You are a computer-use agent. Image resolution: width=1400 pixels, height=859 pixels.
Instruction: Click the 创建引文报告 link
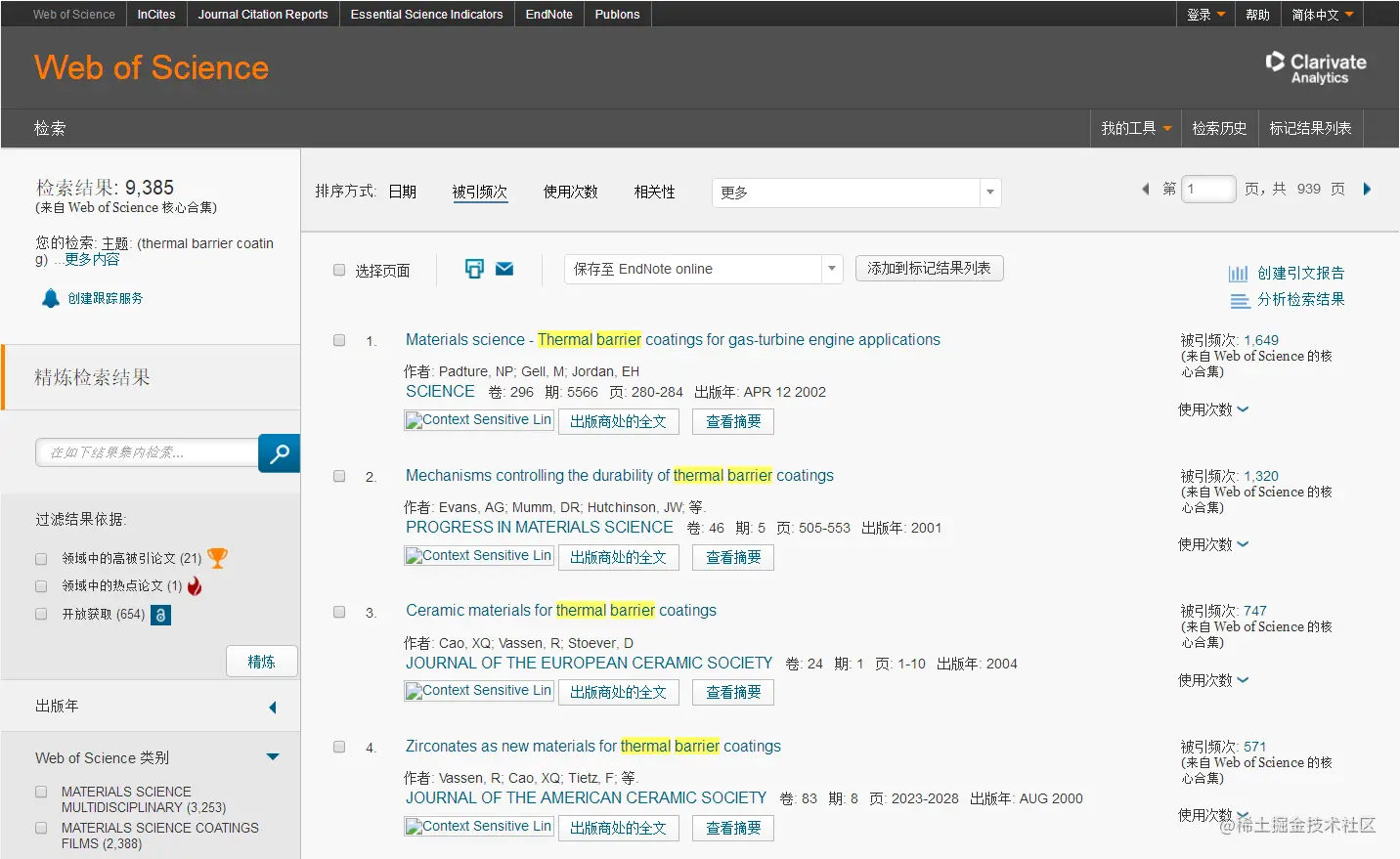click(x=1301, y=274)
